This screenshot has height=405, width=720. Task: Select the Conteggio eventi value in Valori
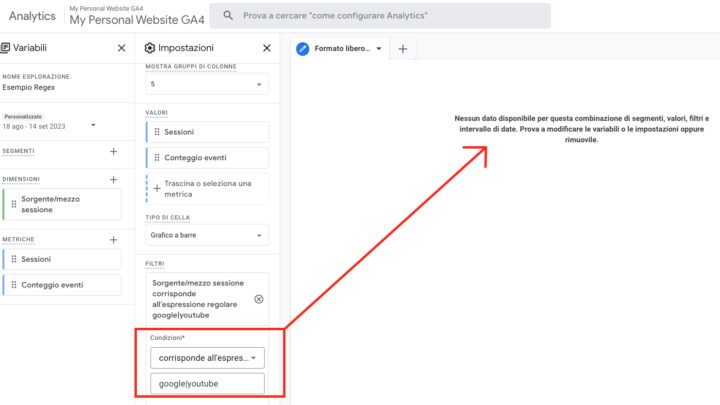click(207, 158)
